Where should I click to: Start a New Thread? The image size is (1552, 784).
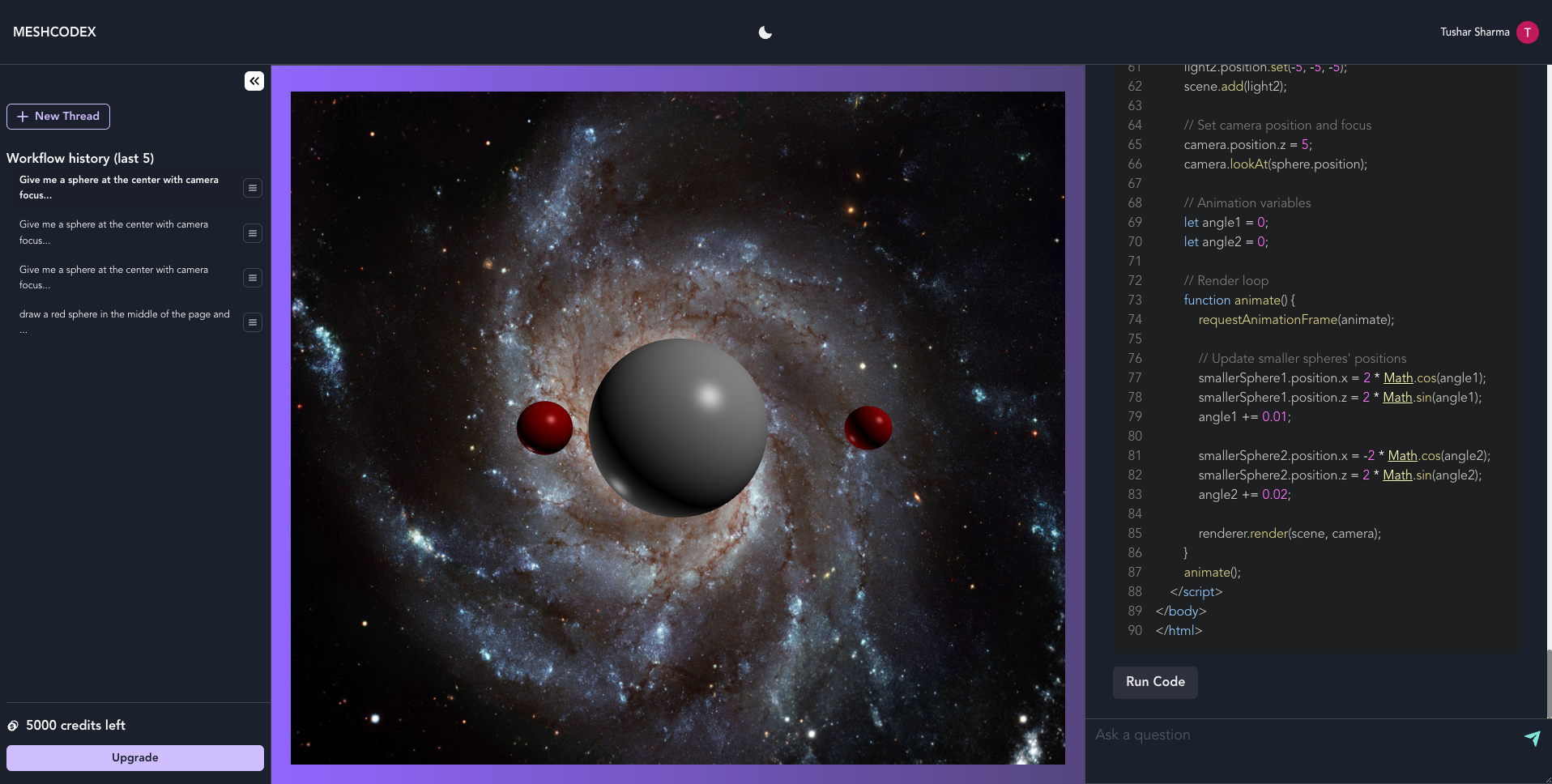(58, 117)
